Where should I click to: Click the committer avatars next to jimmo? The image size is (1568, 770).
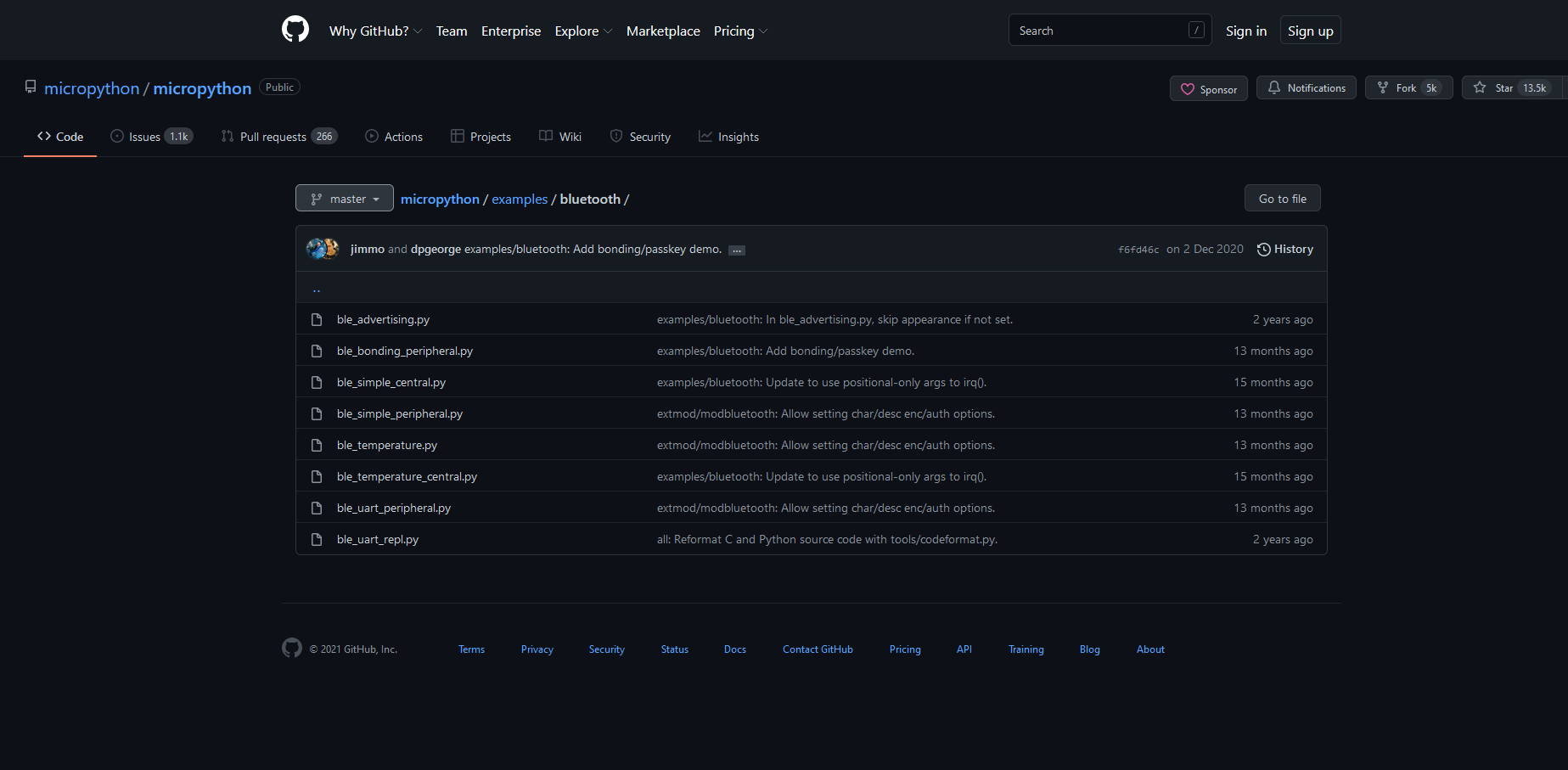pos(323,249)
